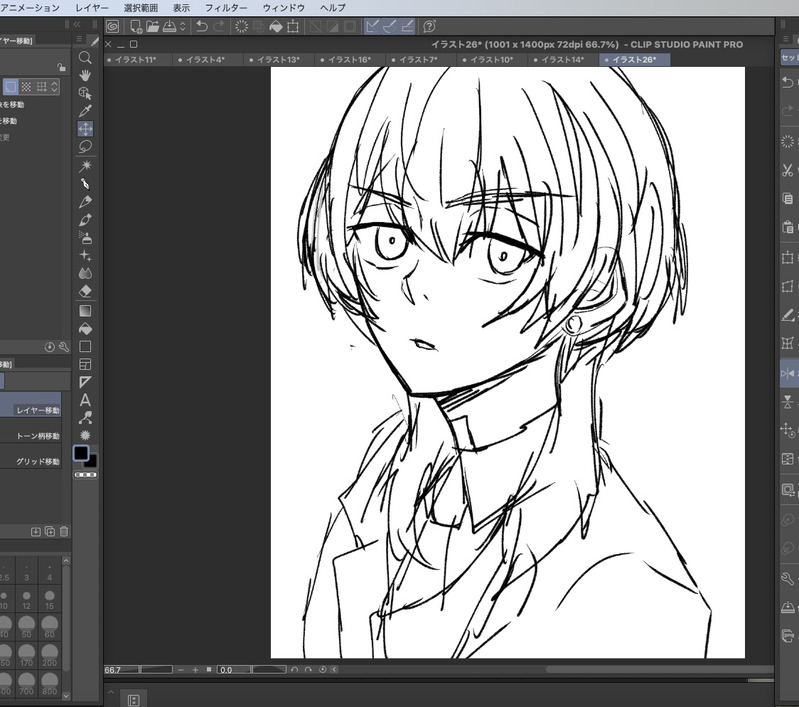This screenshot has width=799, height=707.
Task: Click the Scale/Rotate transform icon
Action: [293, 26]
